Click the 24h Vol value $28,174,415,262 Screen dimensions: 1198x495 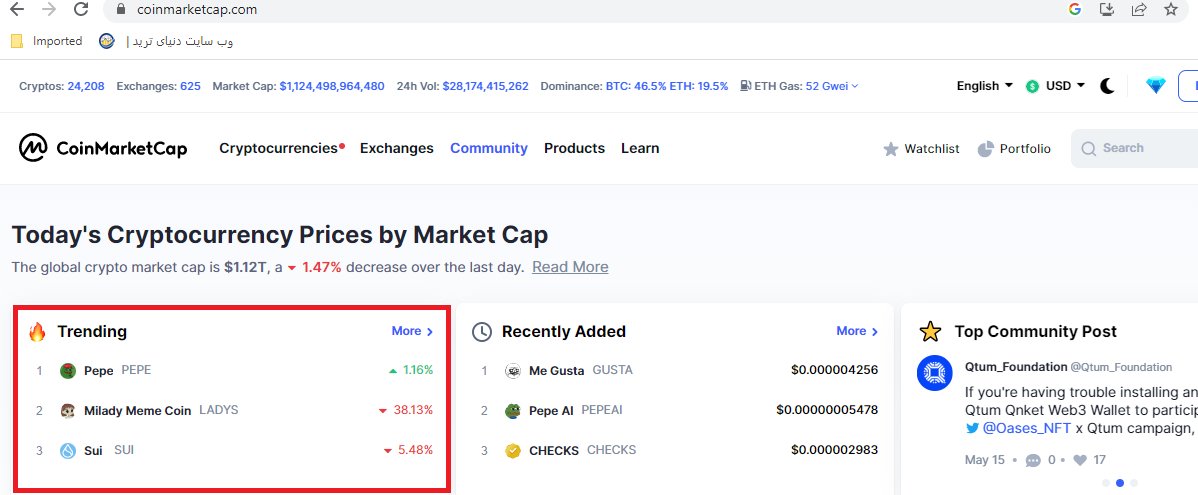point(485,86)
